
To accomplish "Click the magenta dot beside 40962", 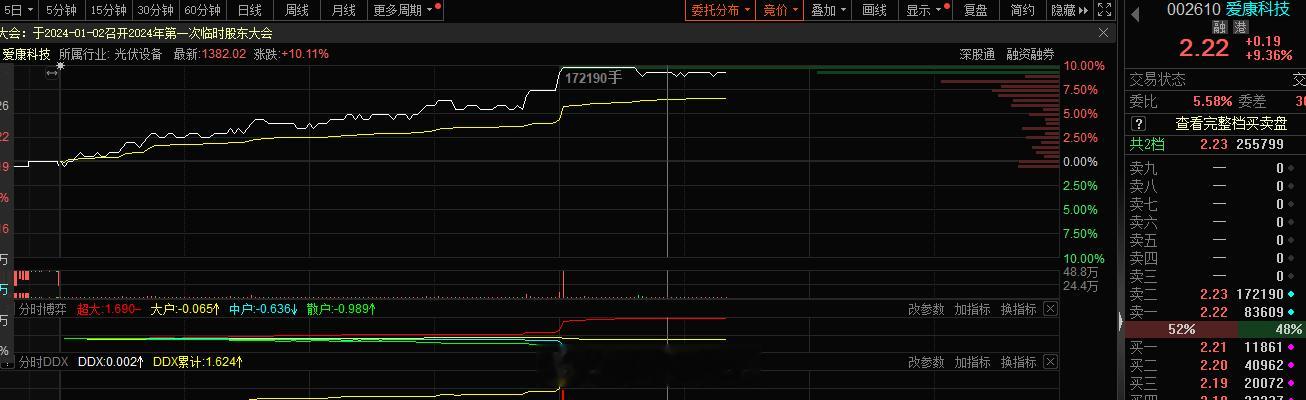I will (1292, 365).
